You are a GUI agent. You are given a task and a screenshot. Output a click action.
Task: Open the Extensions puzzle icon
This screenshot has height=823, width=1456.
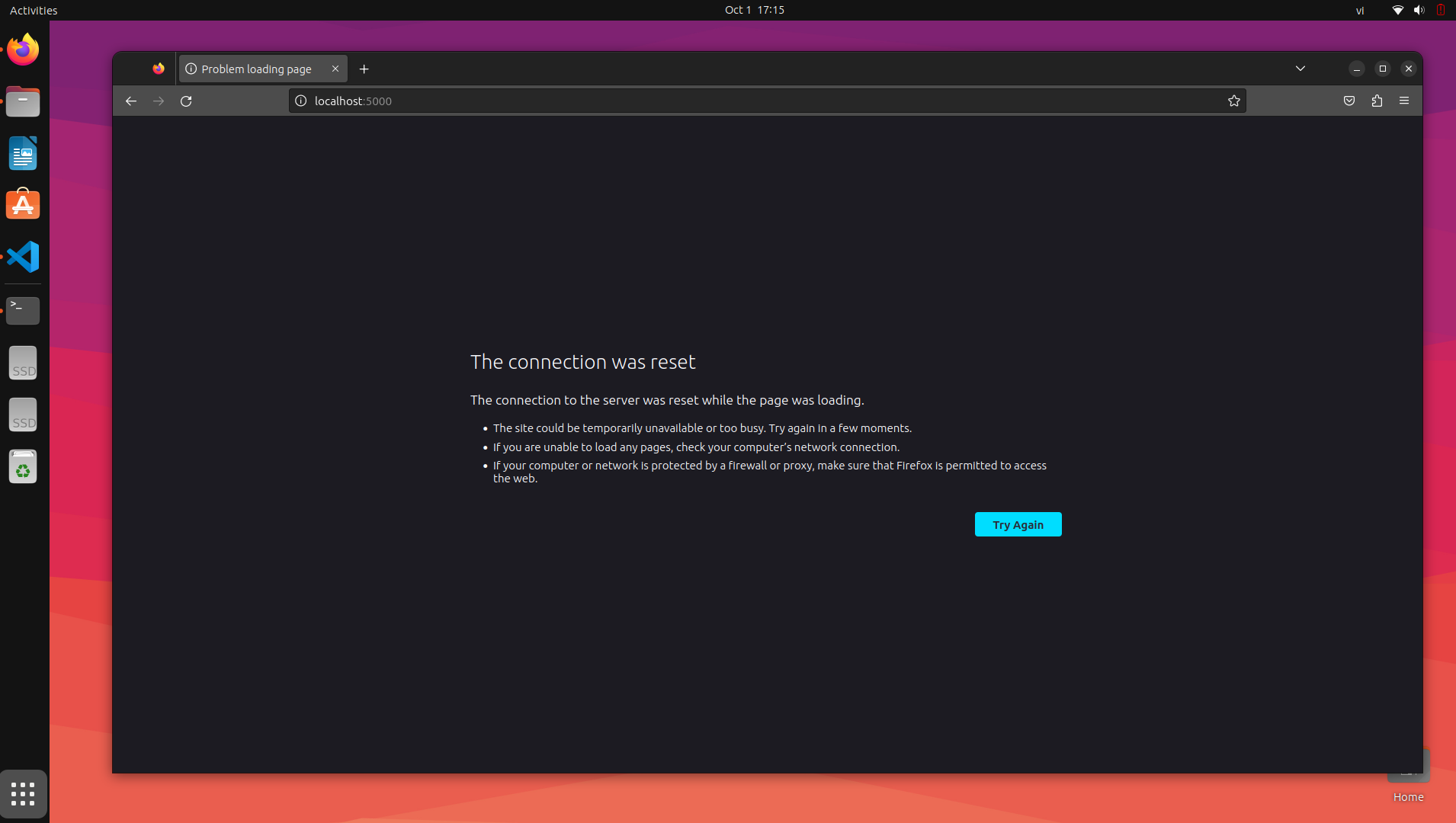point(1377,101)
